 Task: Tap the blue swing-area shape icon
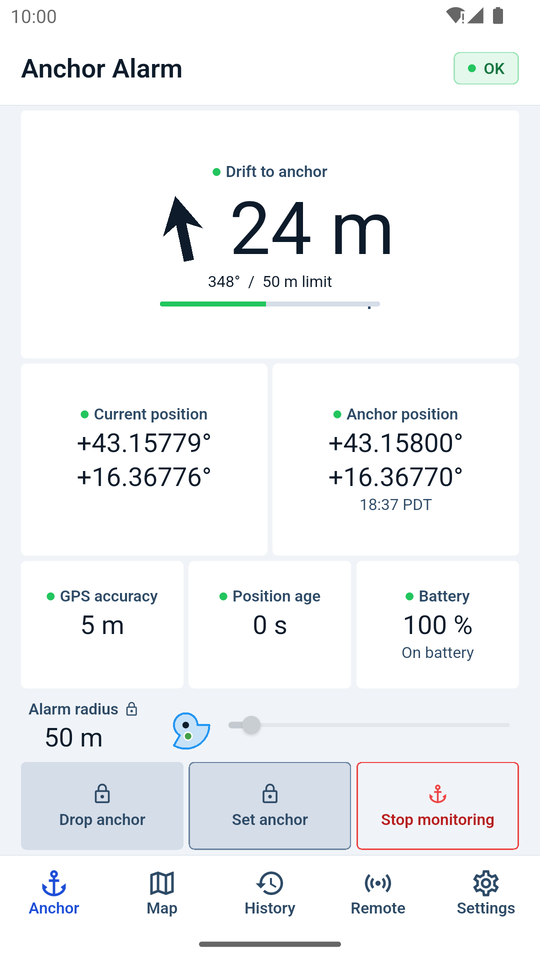(x=191, y=731)
